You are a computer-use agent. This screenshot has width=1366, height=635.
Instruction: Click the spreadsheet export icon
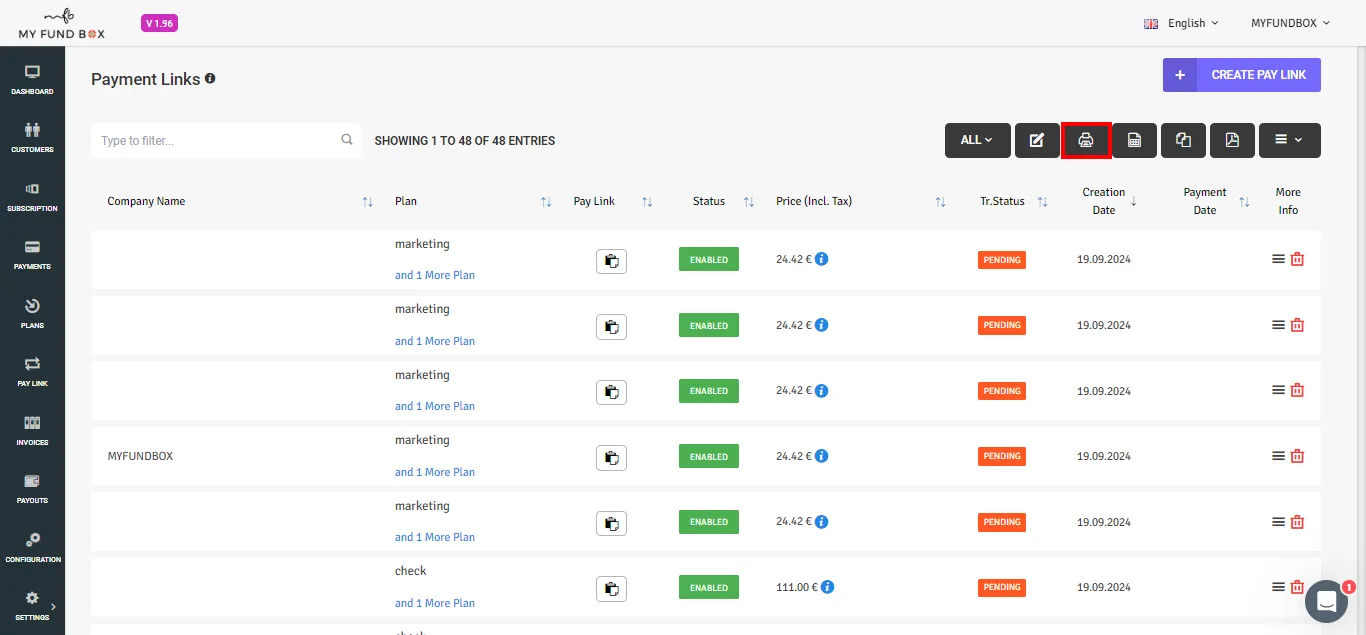(1134, 140)
